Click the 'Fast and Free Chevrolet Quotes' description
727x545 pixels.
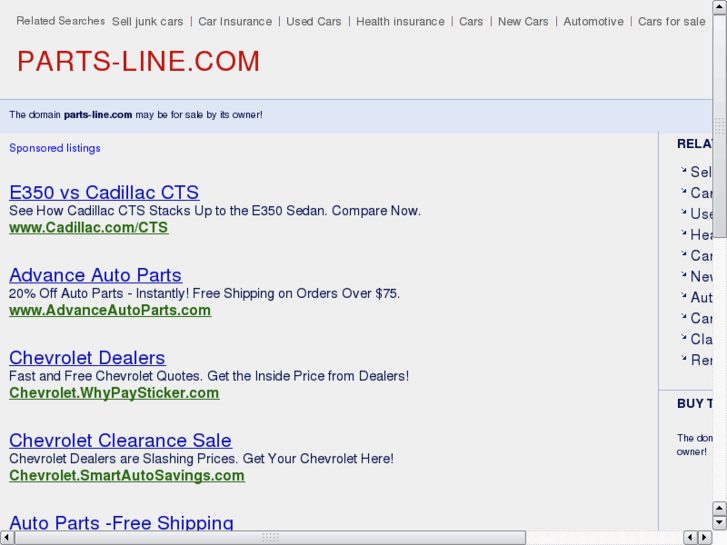[x=209, y=376]
